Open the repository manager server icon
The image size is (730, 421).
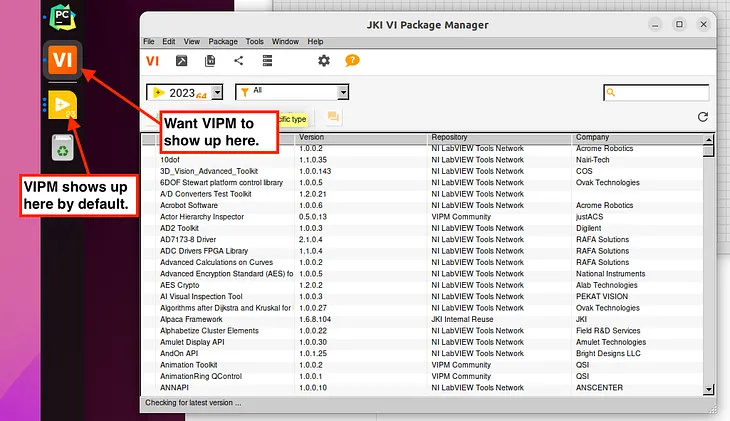tap(267, 61)
